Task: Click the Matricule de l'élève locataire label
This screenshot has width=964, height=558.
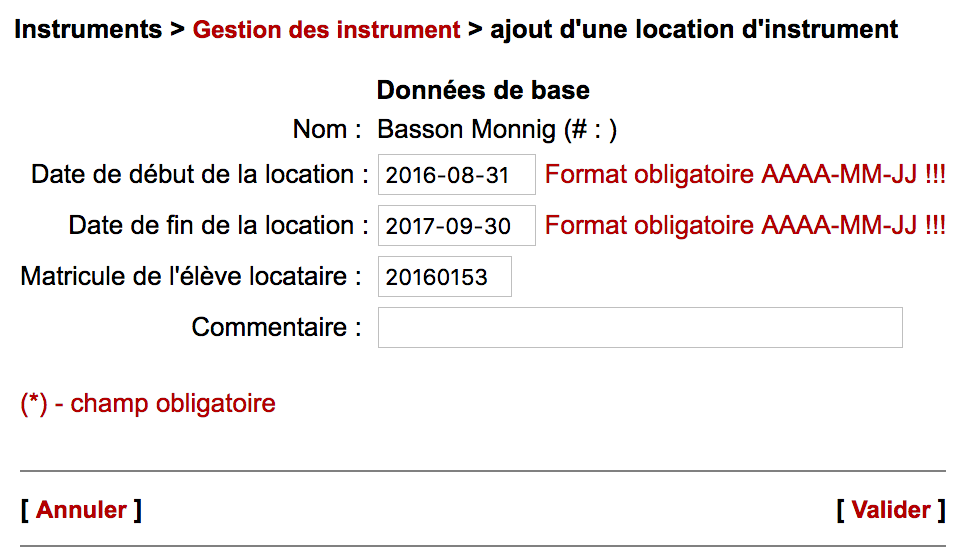Action: click(191, 277)
